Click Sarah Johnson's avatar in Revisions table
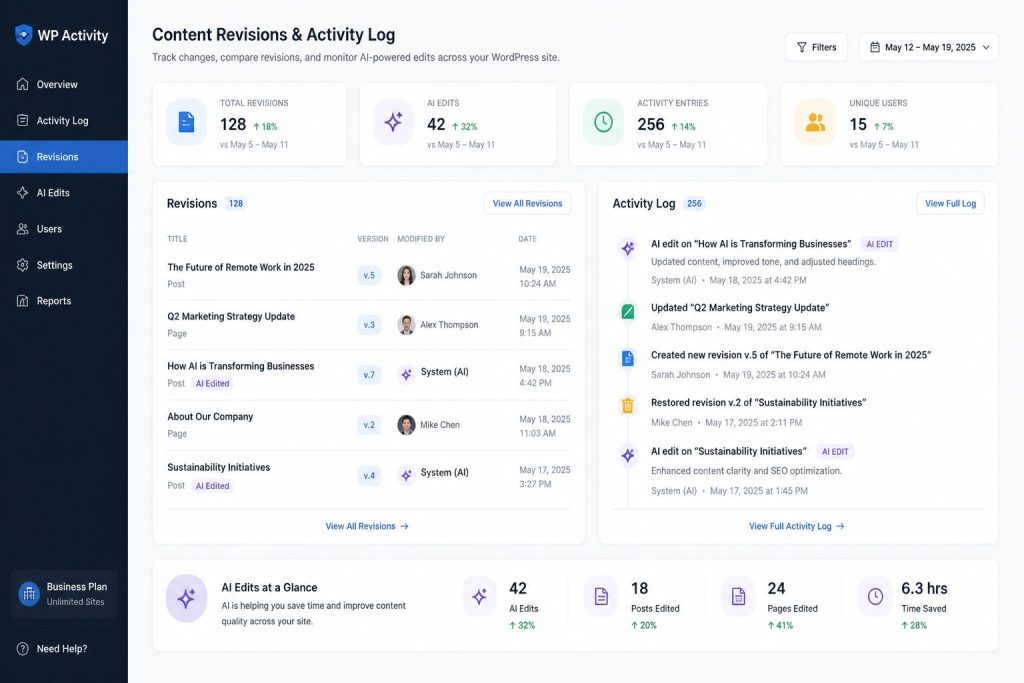 [406, 275]
